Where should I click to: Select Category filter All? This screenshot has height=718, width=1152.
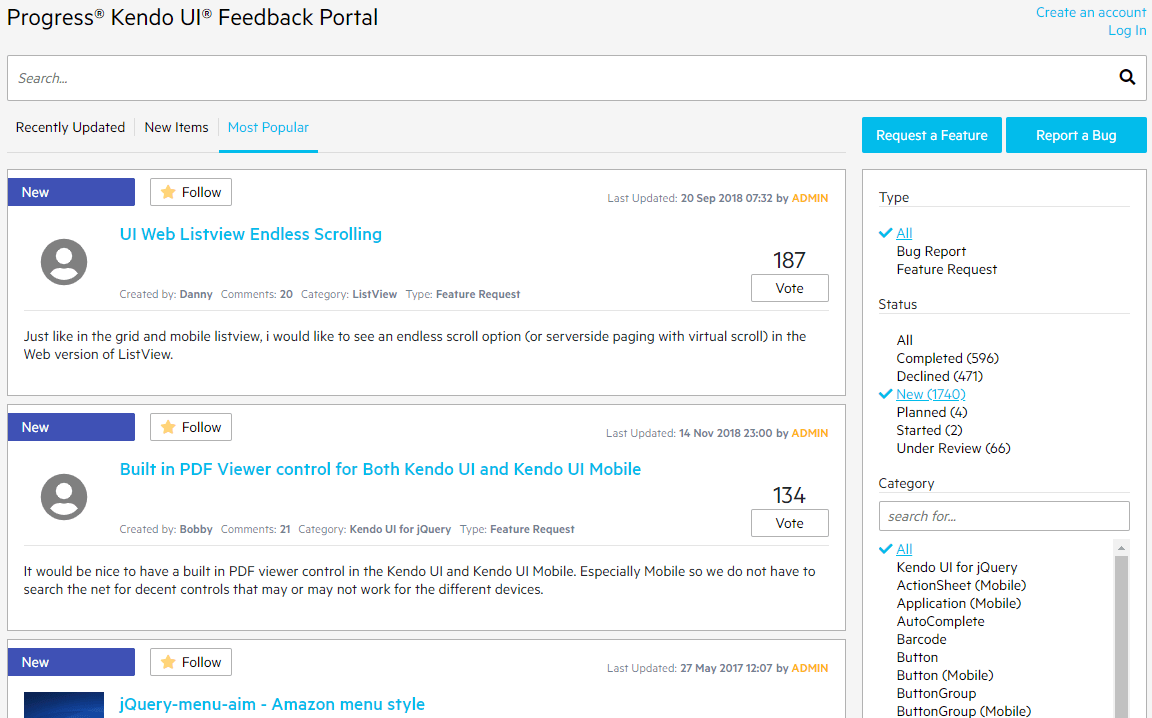point(904,549)
